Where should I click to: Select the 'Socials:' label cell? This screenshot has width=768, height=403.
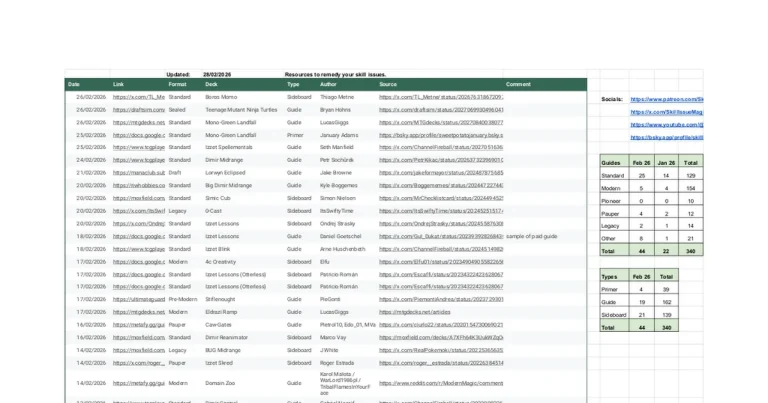point(612,99)
